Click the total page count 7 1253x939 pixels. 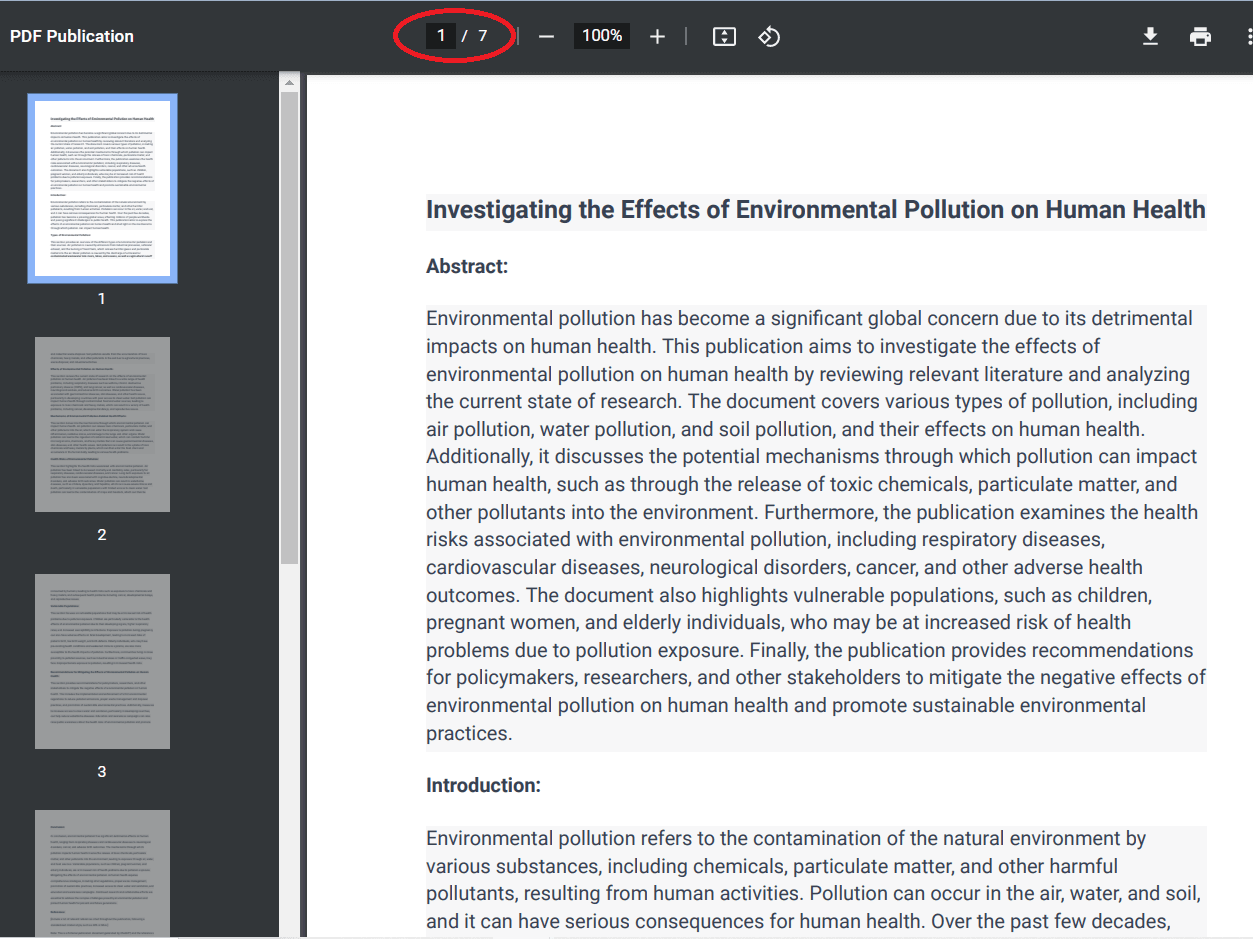point(482,36)
